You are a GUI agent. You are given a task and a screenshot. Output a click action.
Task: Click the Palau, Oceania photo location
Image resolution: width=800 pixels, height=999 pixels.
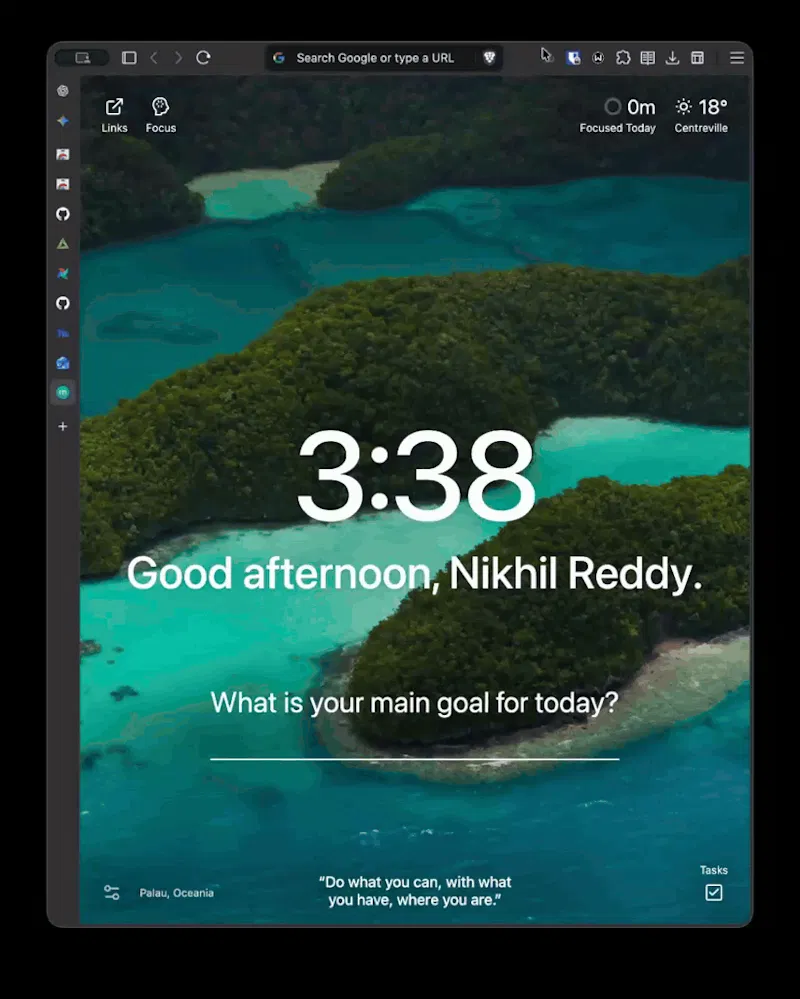176,893
